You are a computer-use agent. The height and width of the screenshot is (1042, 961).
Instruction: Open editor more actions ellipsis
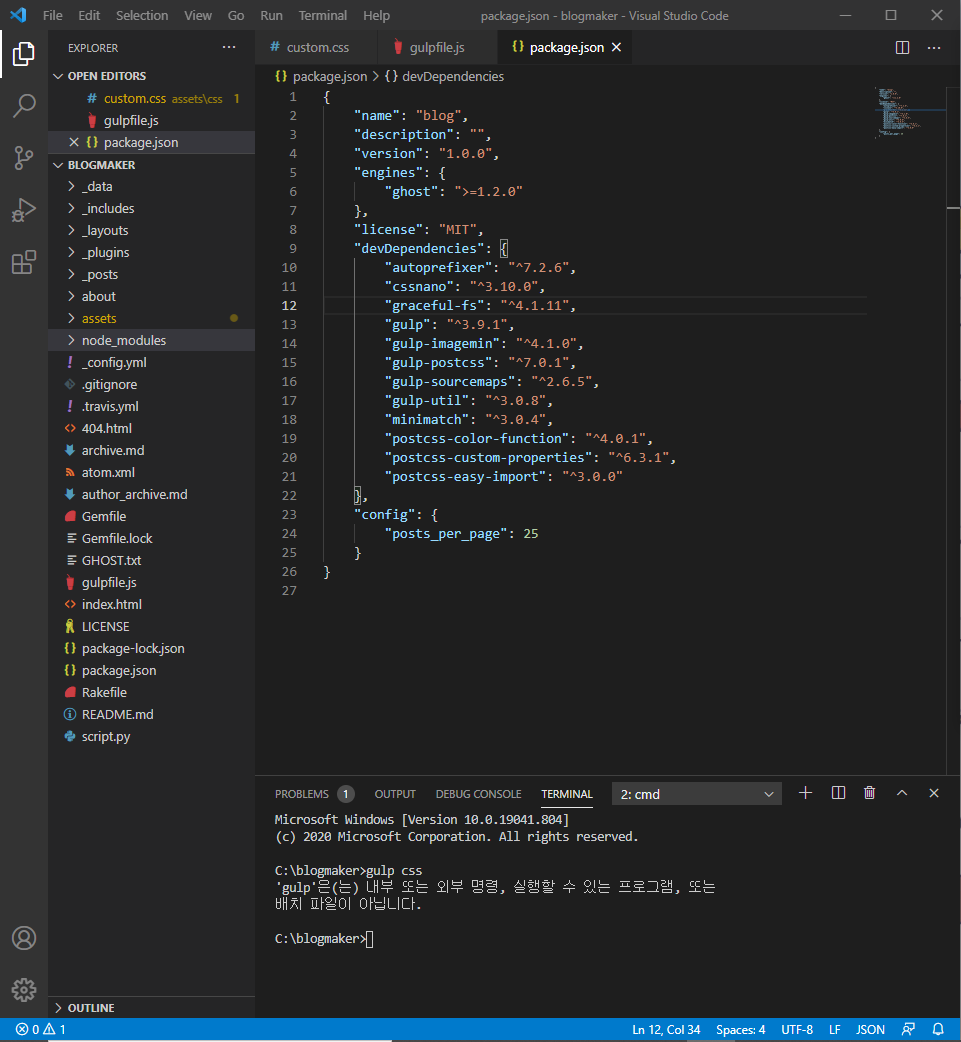pyautogui.click(x=934, y=47)
